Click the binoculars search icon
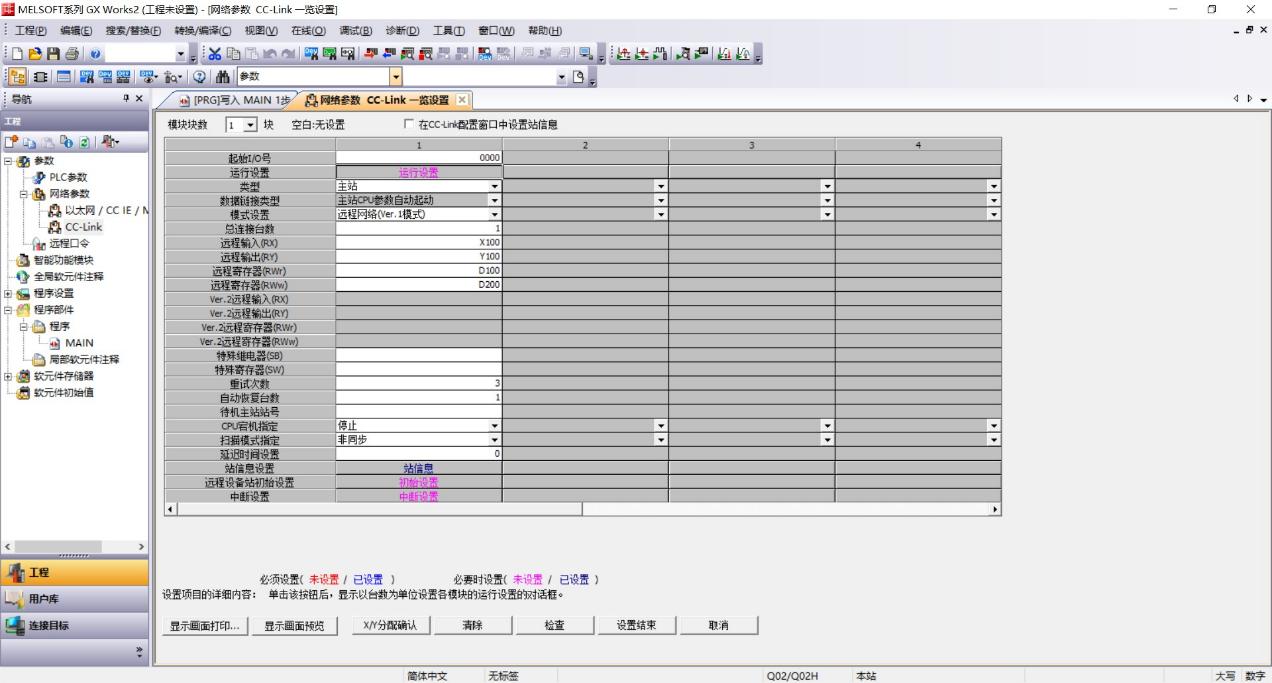 point(223,76)
